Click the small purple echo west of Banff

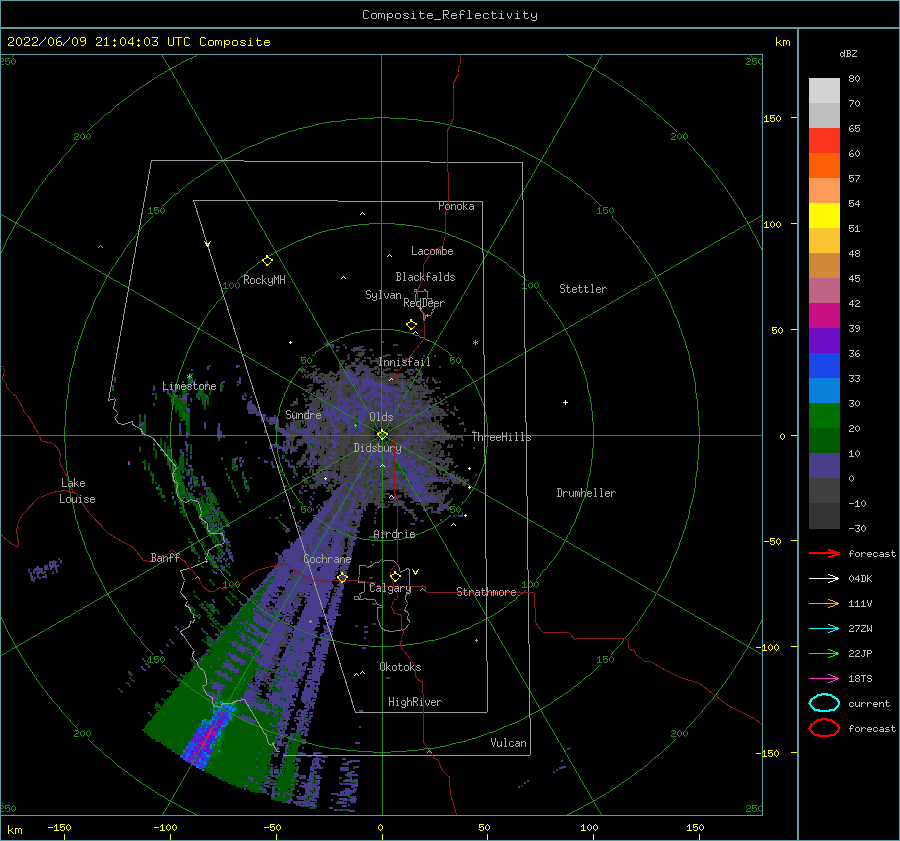coord(45,569)
